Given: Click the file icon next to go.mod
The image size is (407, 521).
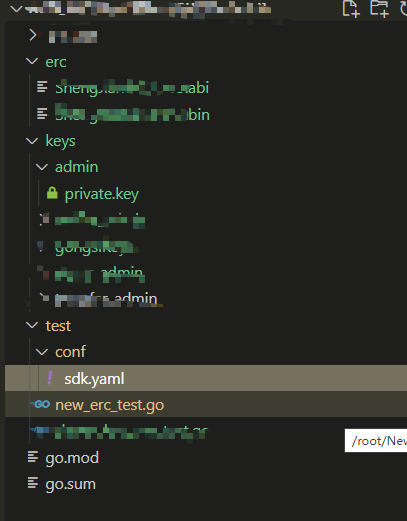Looking at the screenshot, I should click(x=33, y=457).
